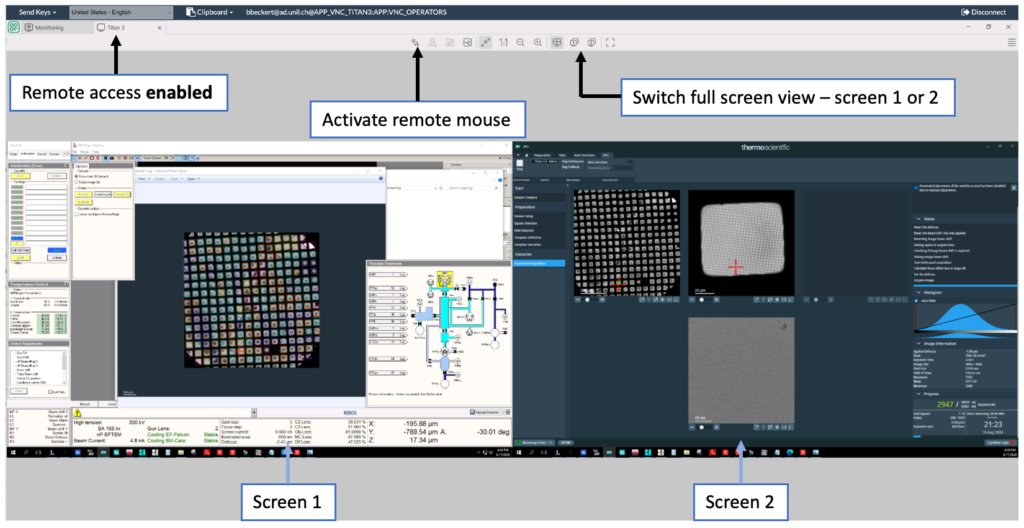Click the green application logo beside the Monitoring tab
This screenshot has height=528, width=1024.
point(14,27)
